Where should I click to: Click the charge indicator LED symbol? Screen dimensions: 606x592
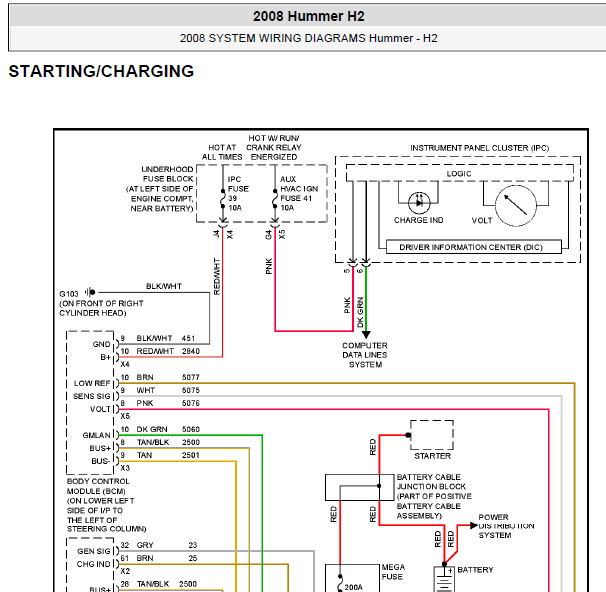tap(419, 203)
